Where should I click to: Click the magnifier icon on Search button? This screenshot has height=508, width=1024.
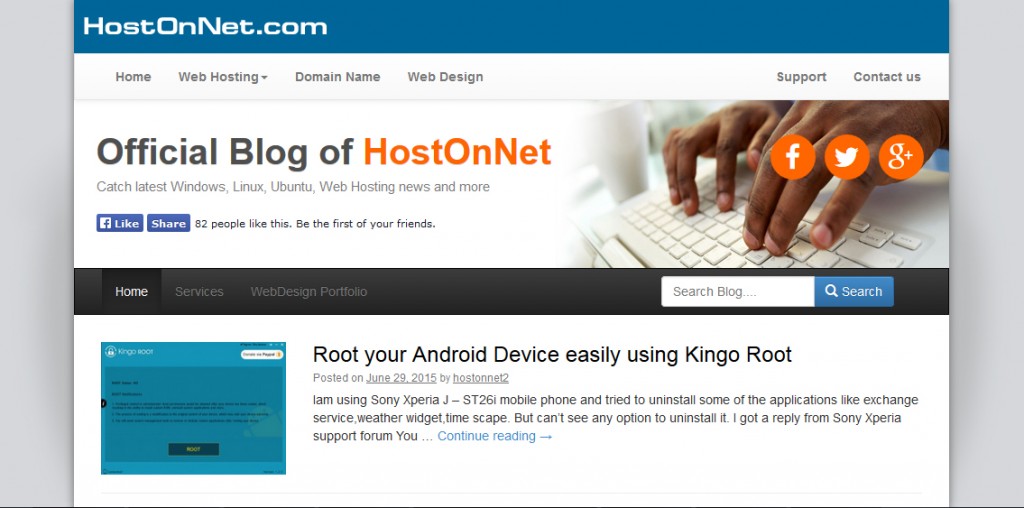pos(831,291)
